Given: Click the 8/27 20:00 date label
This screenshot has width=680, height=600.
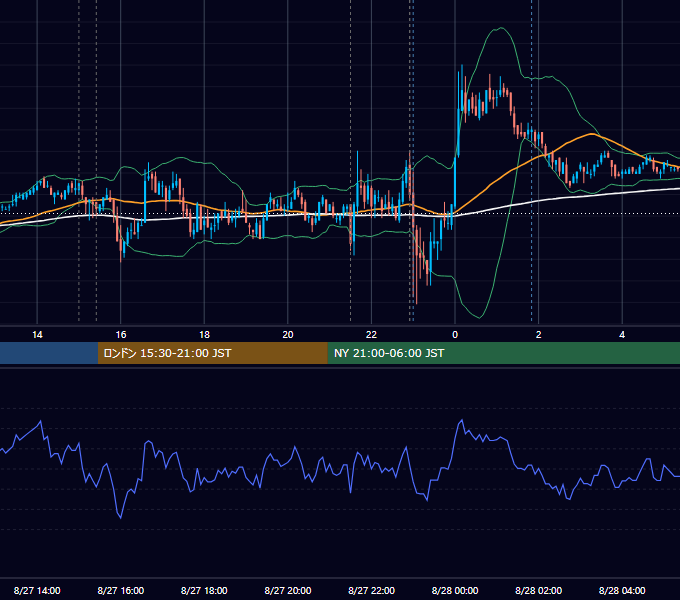Looking at the screenshot, I should (288, 590).
